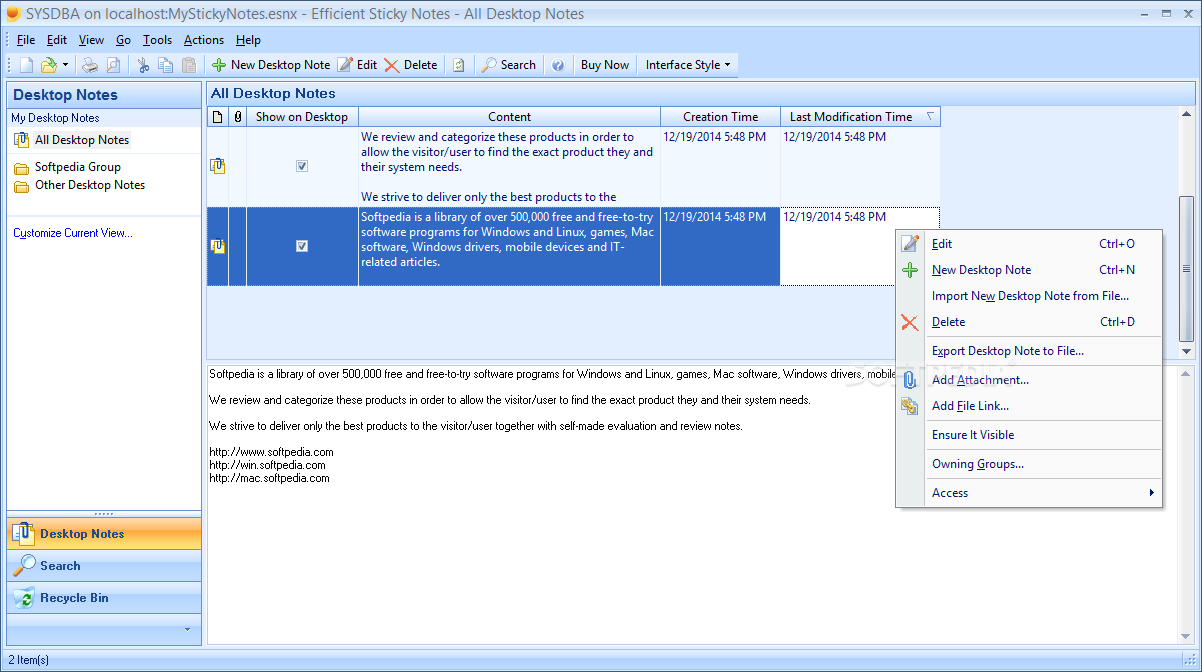This screenshot has width=1202, height=672.
Task: Choose Add File Link from context menu
Action: tap(1029, 406)
